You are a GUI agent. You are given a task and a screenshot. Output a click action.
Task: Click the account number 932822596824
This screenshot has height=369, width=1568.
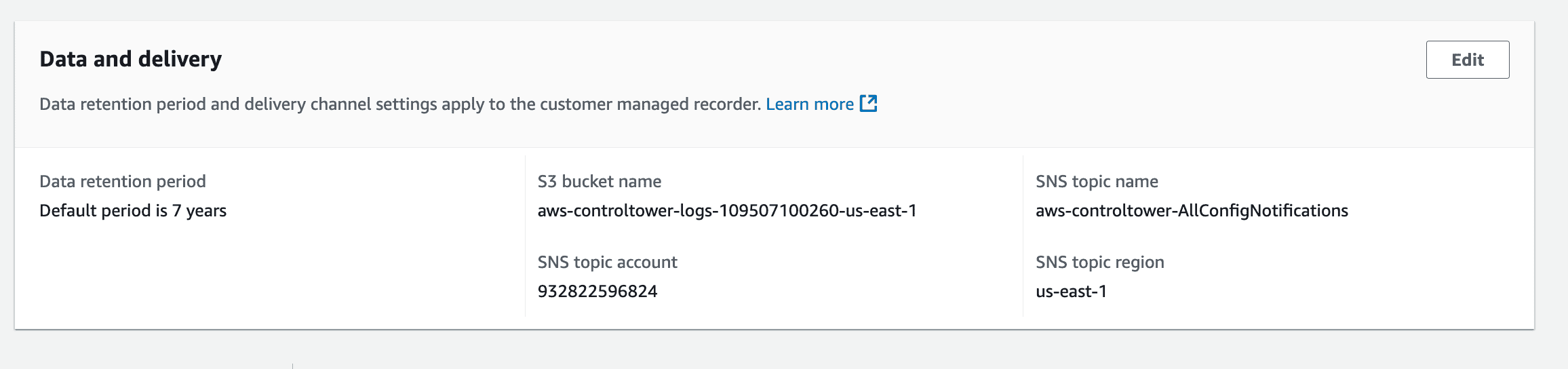coord(597,291)
